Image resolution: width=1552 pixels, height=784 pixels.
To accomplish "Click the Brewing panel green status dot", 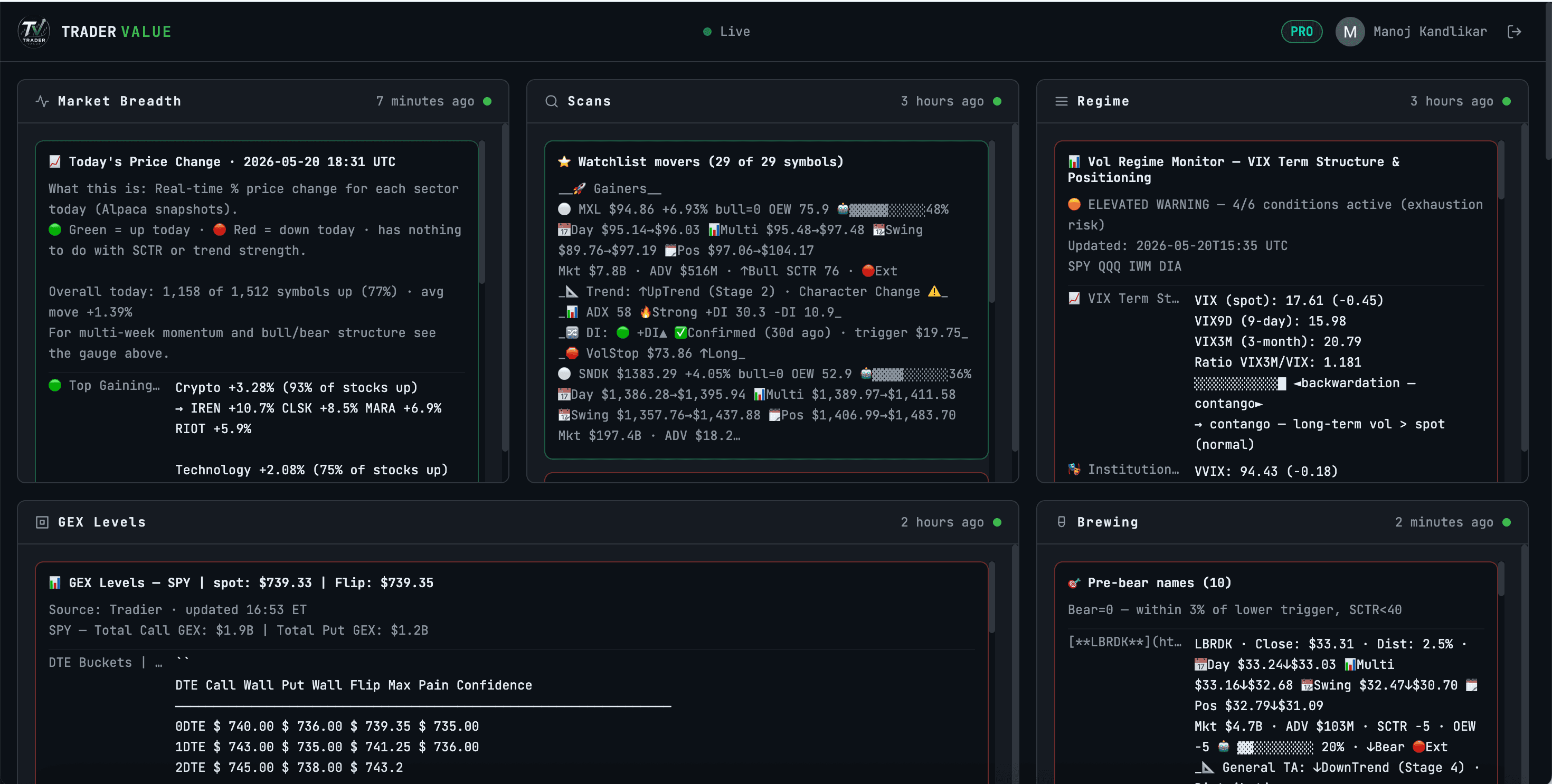I will [x=1507, y=522].
